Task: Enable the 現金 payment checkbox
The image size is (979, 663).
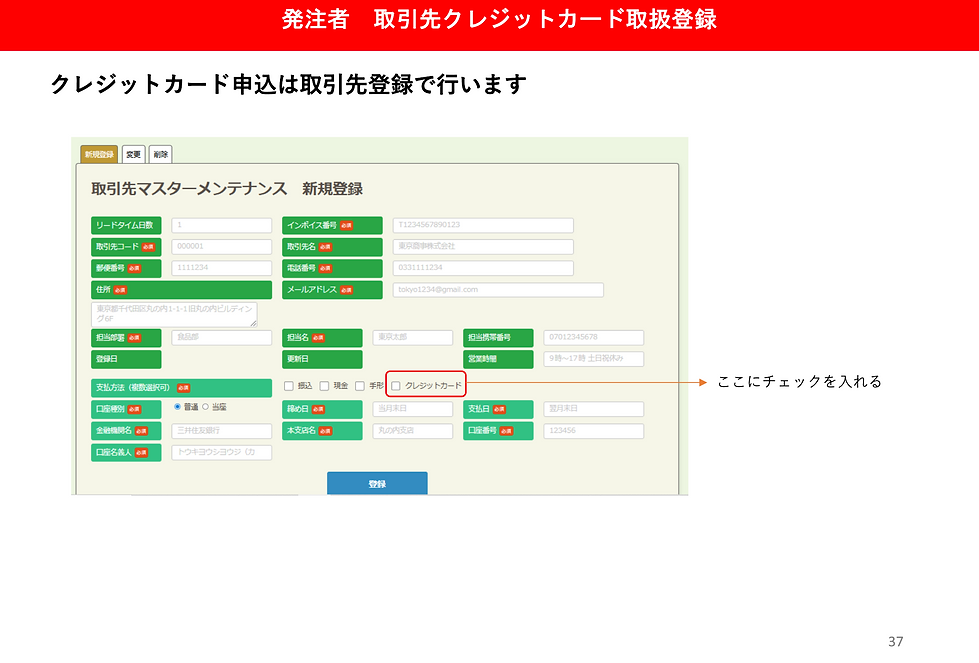Action: click(x=324, y=386)
